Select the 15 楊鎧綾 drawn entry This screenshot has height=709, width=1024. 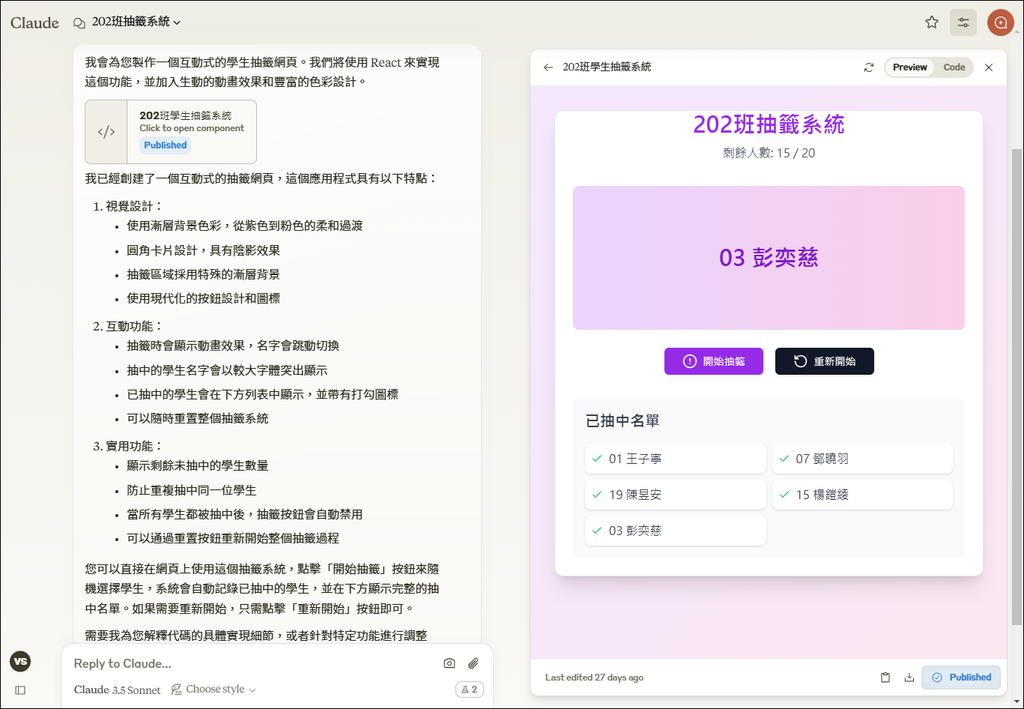(x=862, y=495)
